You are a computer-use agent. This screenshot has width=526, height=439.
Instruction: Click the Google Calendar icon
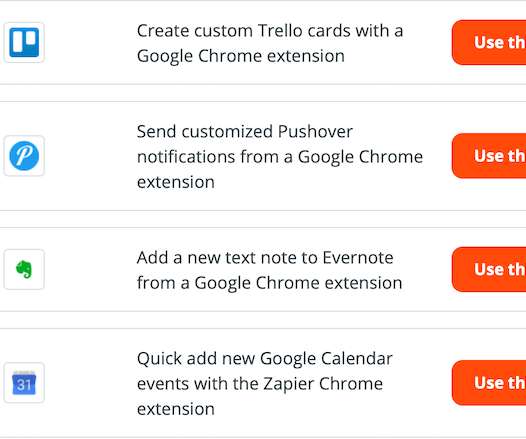tap(24, 383)
